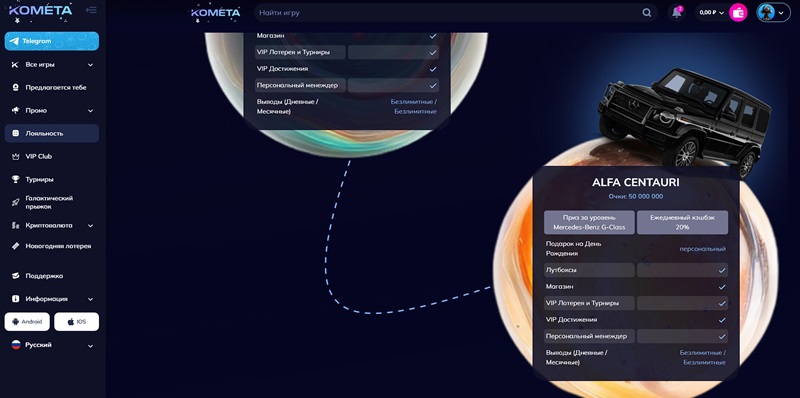The height and width of the screenshot is (398, 800).
Task: Click the Подарок на День Рождения label
Action: pyautogui.click(x=573, y=248)
